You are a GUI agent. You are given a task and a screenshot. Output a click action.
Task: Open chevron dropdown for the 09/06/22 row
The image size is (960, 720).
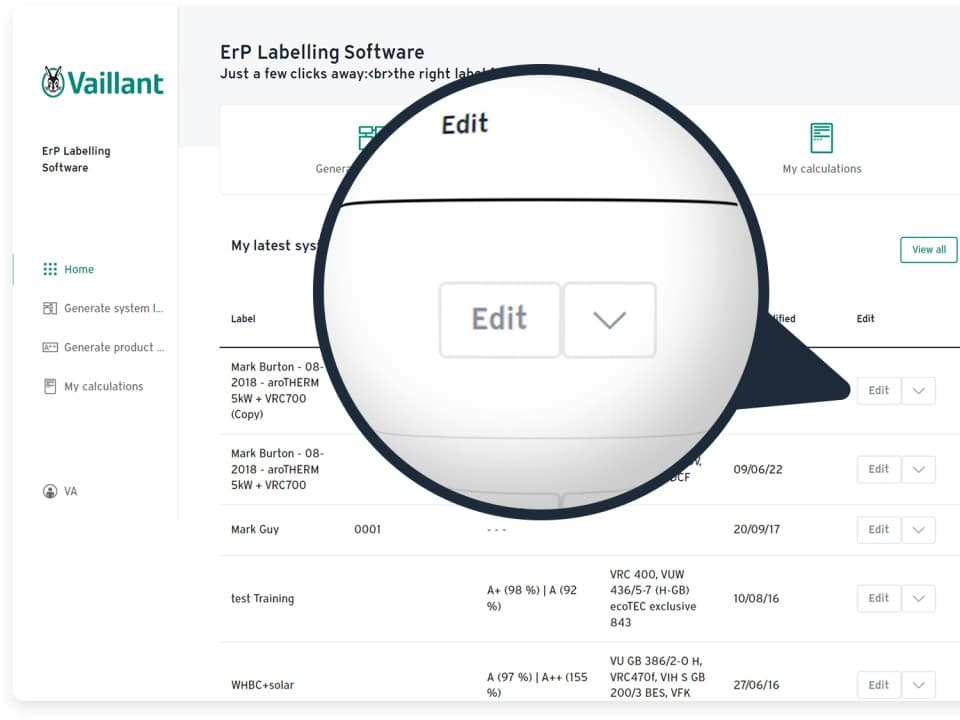(918, 469)
